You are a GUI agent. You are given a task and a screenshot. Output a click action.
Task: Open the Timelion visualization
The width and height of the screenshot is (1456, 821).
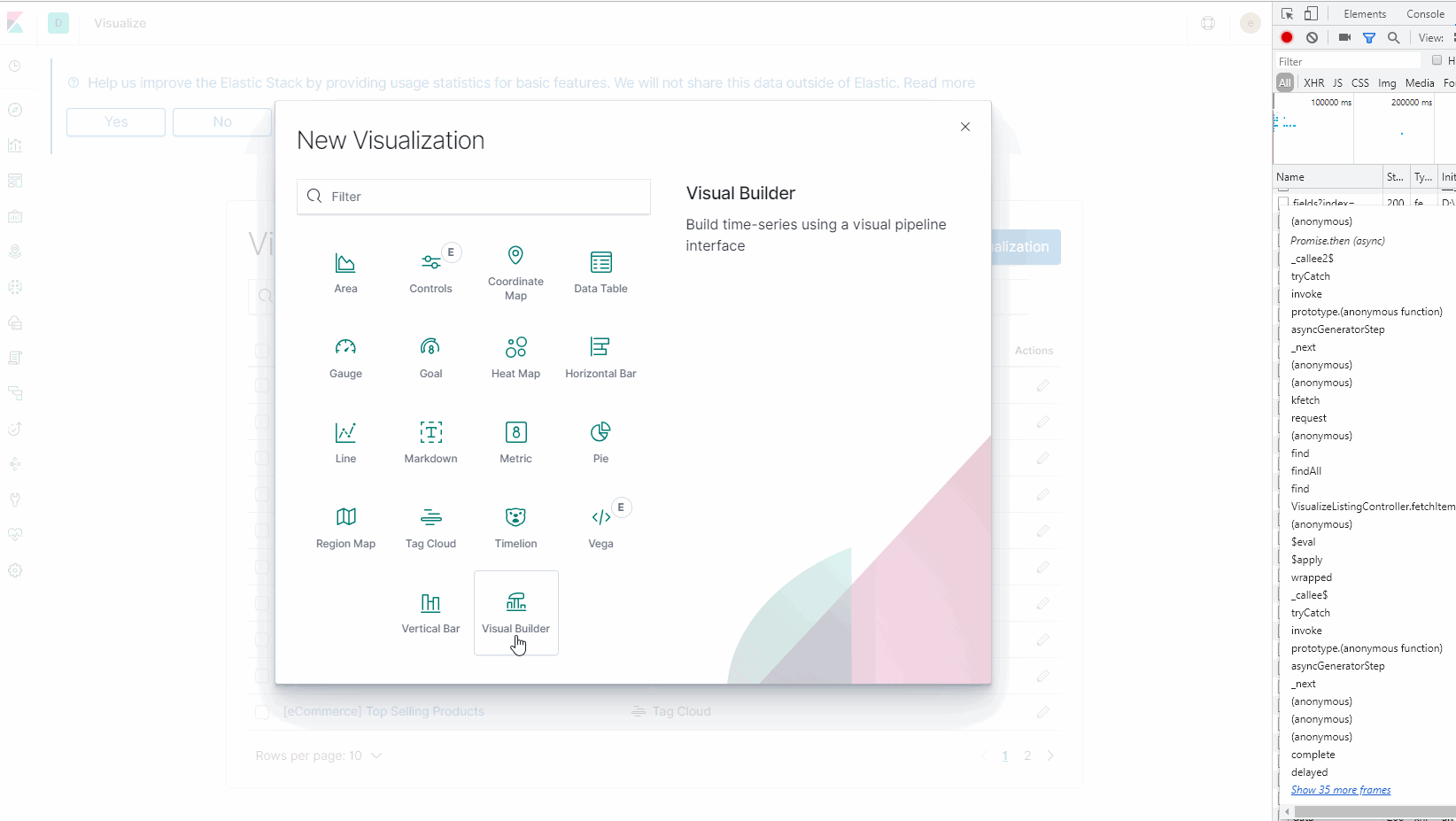(515, 528)
